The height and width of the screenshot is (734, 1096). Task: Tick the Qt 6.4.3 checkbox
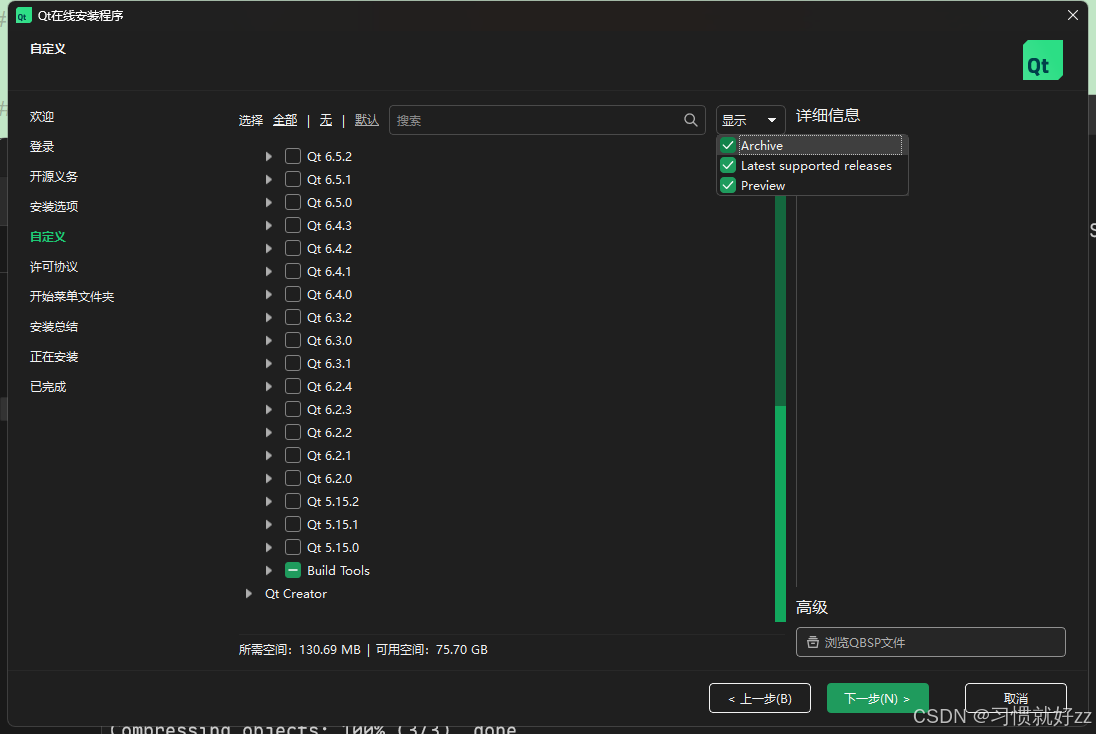click(x=293, y=225)
